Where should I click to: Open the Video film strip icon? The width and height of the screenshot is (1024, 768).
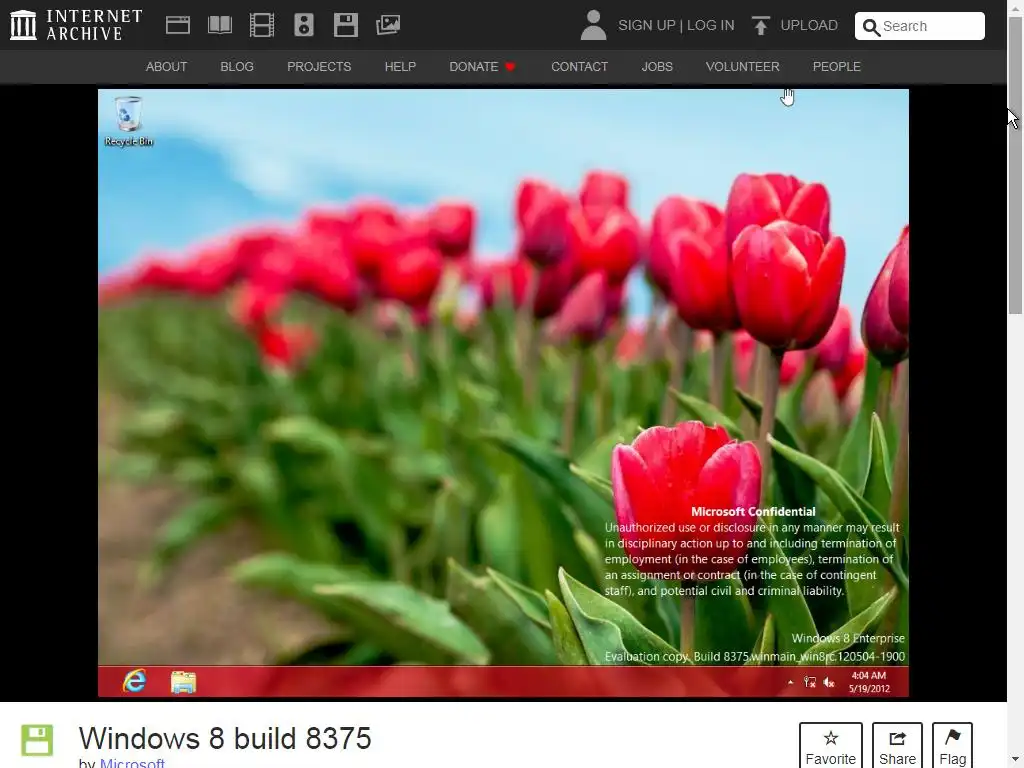262,25
